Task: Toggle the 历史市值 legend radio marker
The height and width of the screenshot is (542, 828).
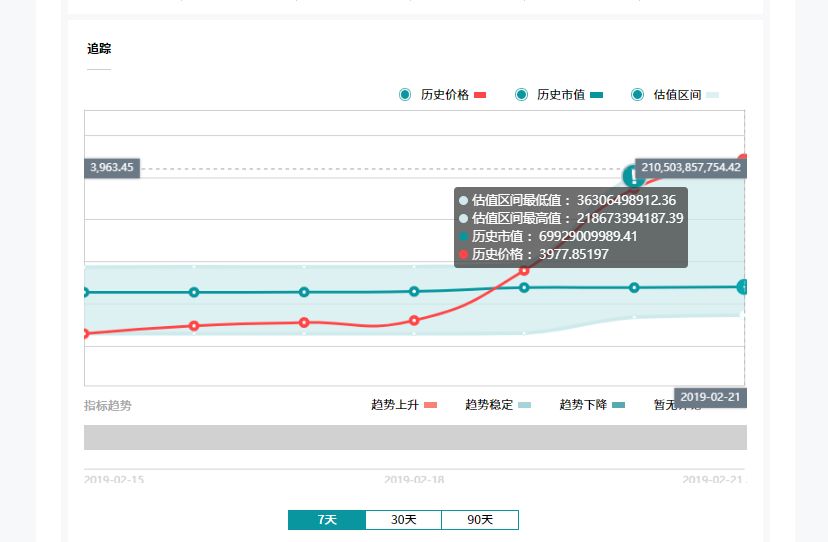Action: pyautogui.click(x=521, y=95)
